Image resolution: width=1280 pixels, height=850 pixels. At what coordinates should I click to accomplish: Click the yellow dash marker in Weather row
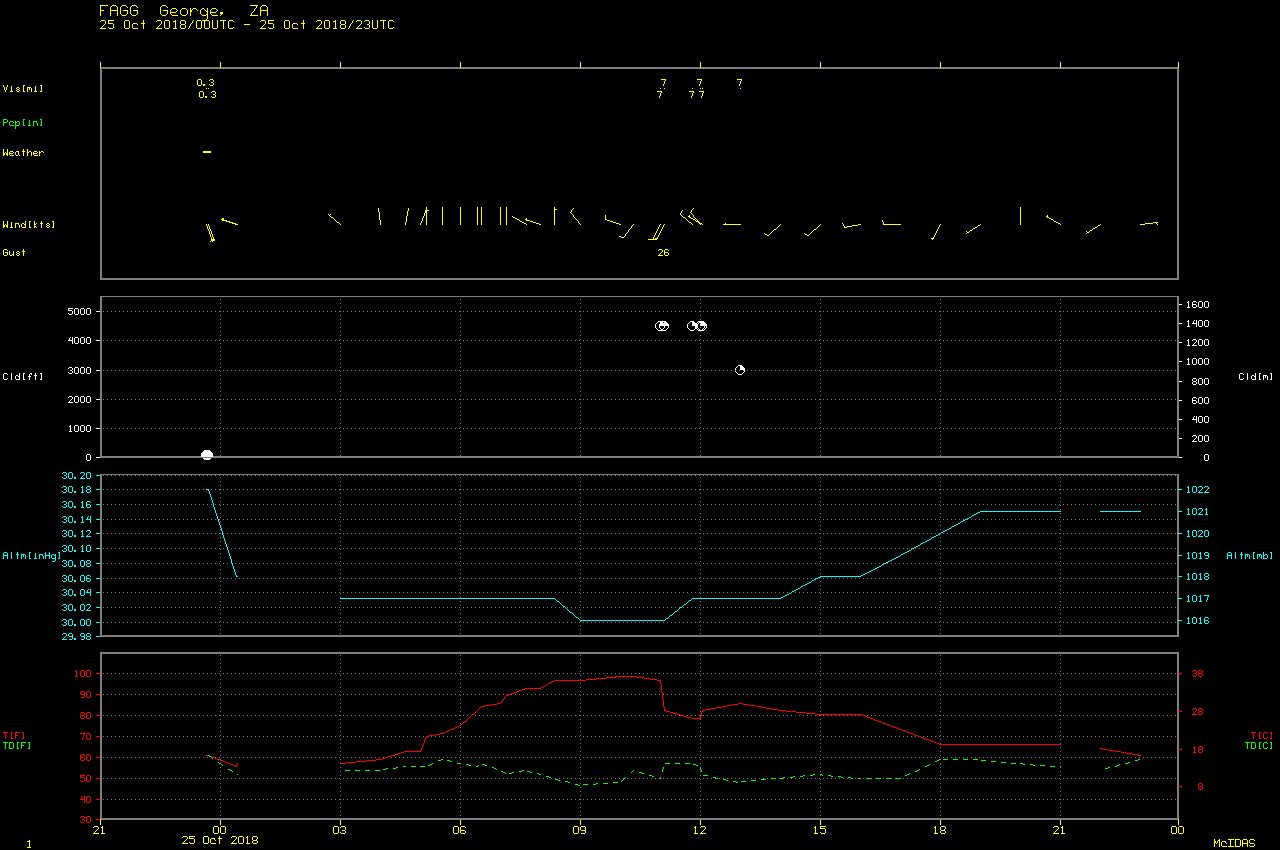click(207, 152)
